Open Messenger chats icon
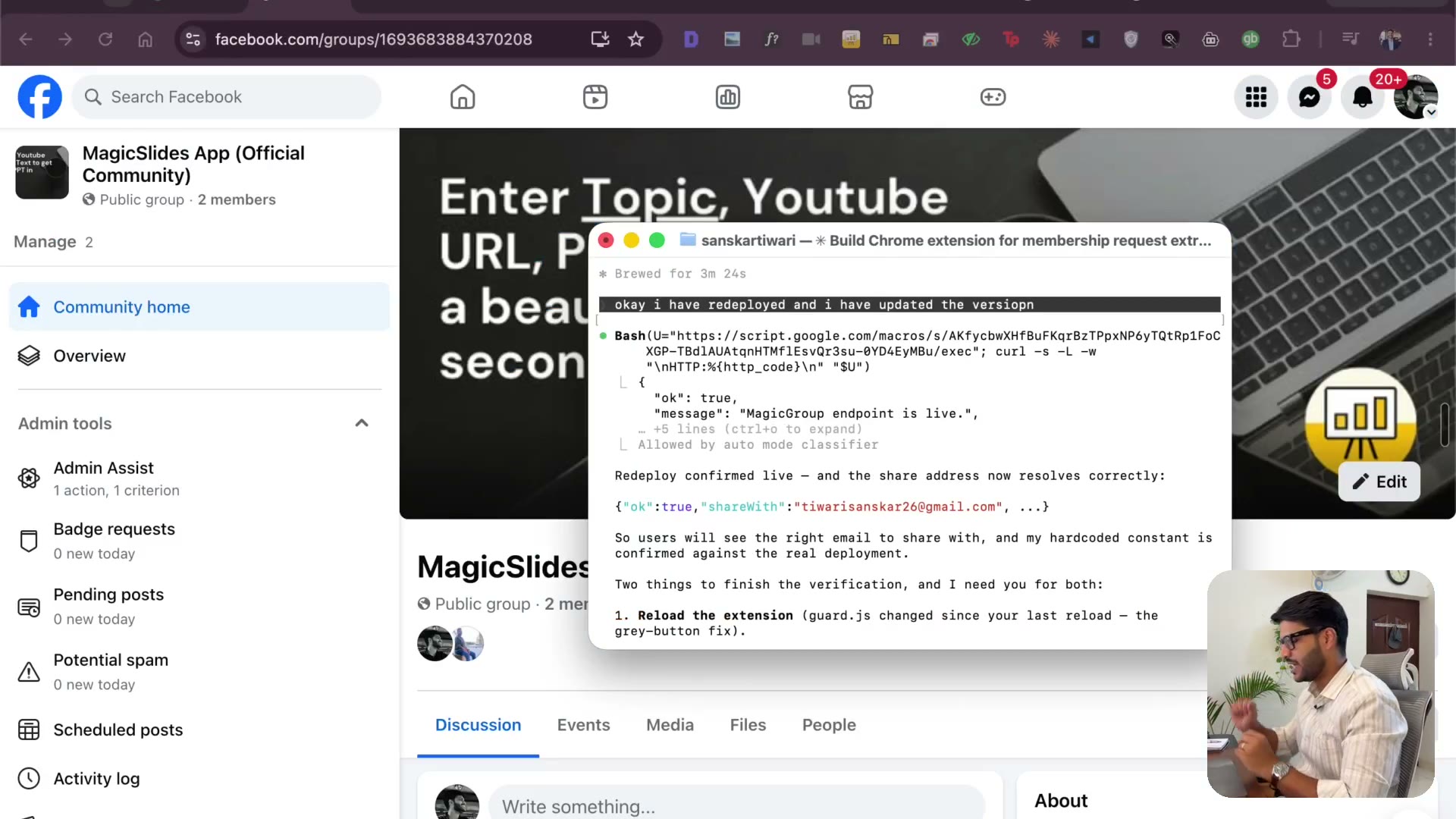 1309,97
